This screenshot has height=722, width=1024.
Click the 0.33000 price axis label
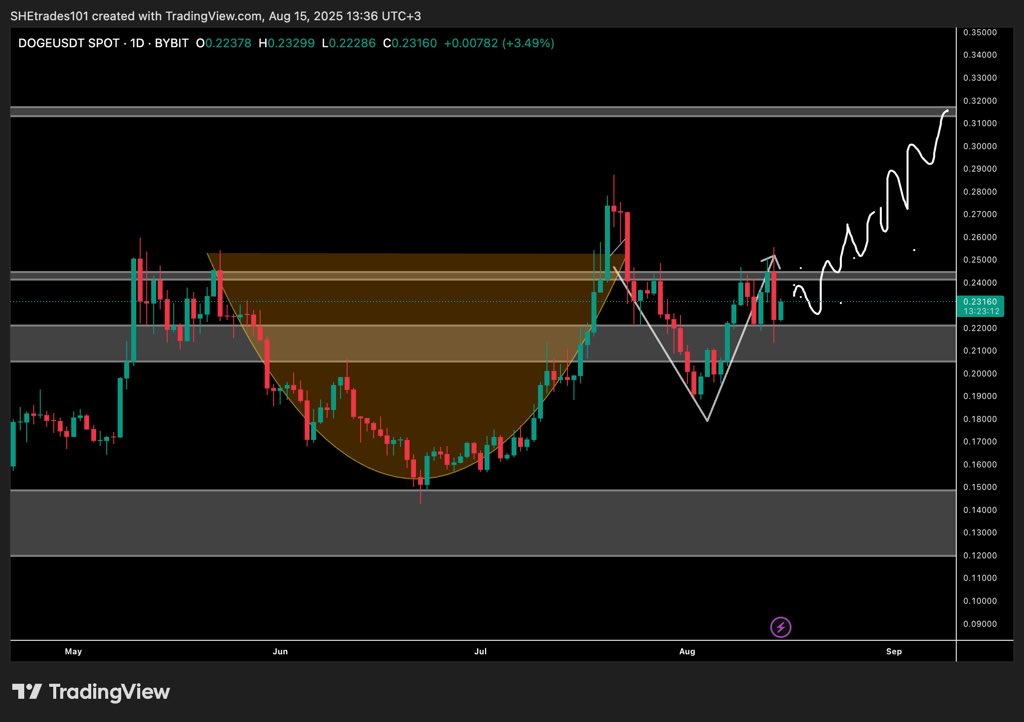coord(980,78)
